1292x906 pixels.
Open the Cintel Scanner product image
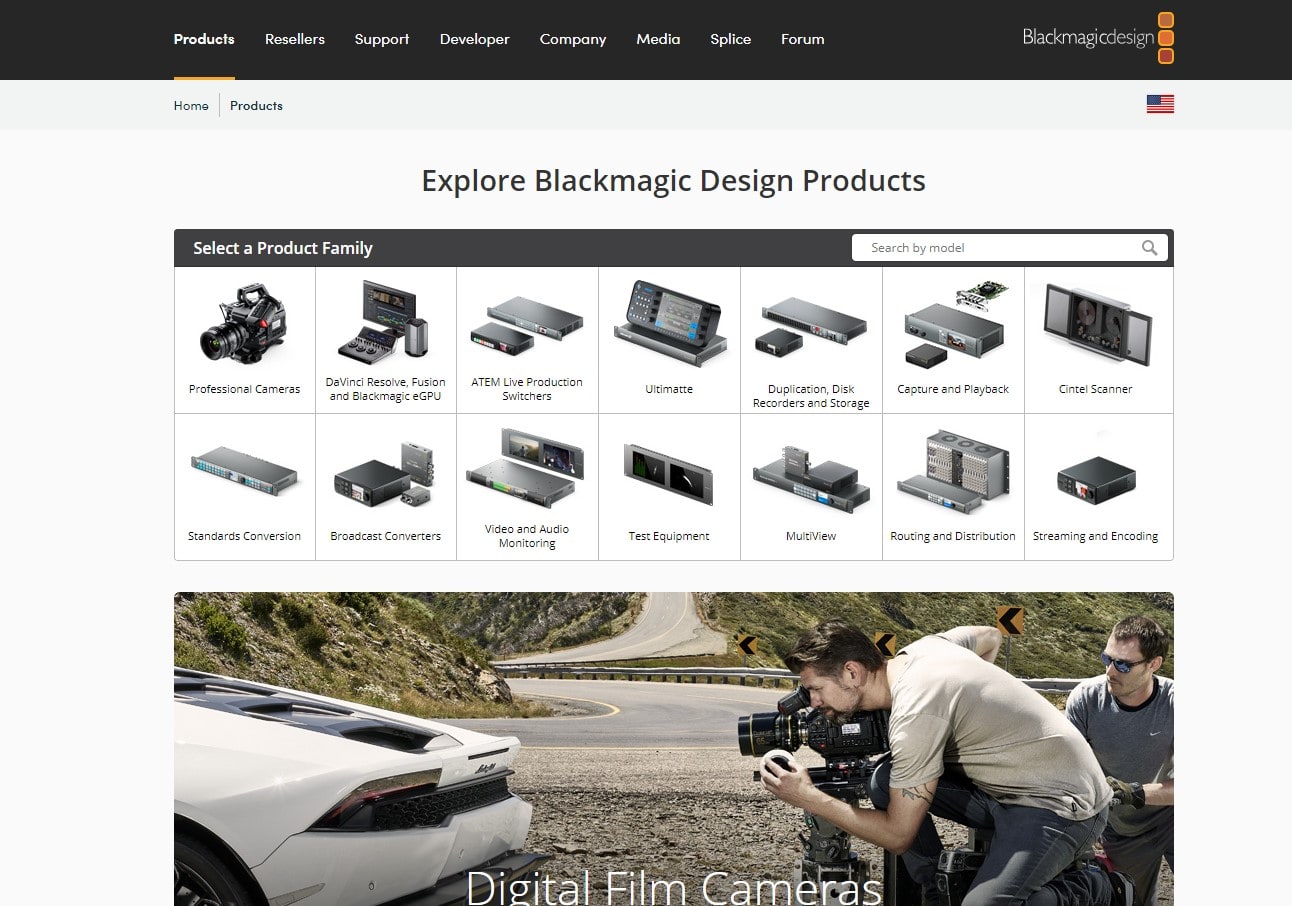click(1096, 324)
